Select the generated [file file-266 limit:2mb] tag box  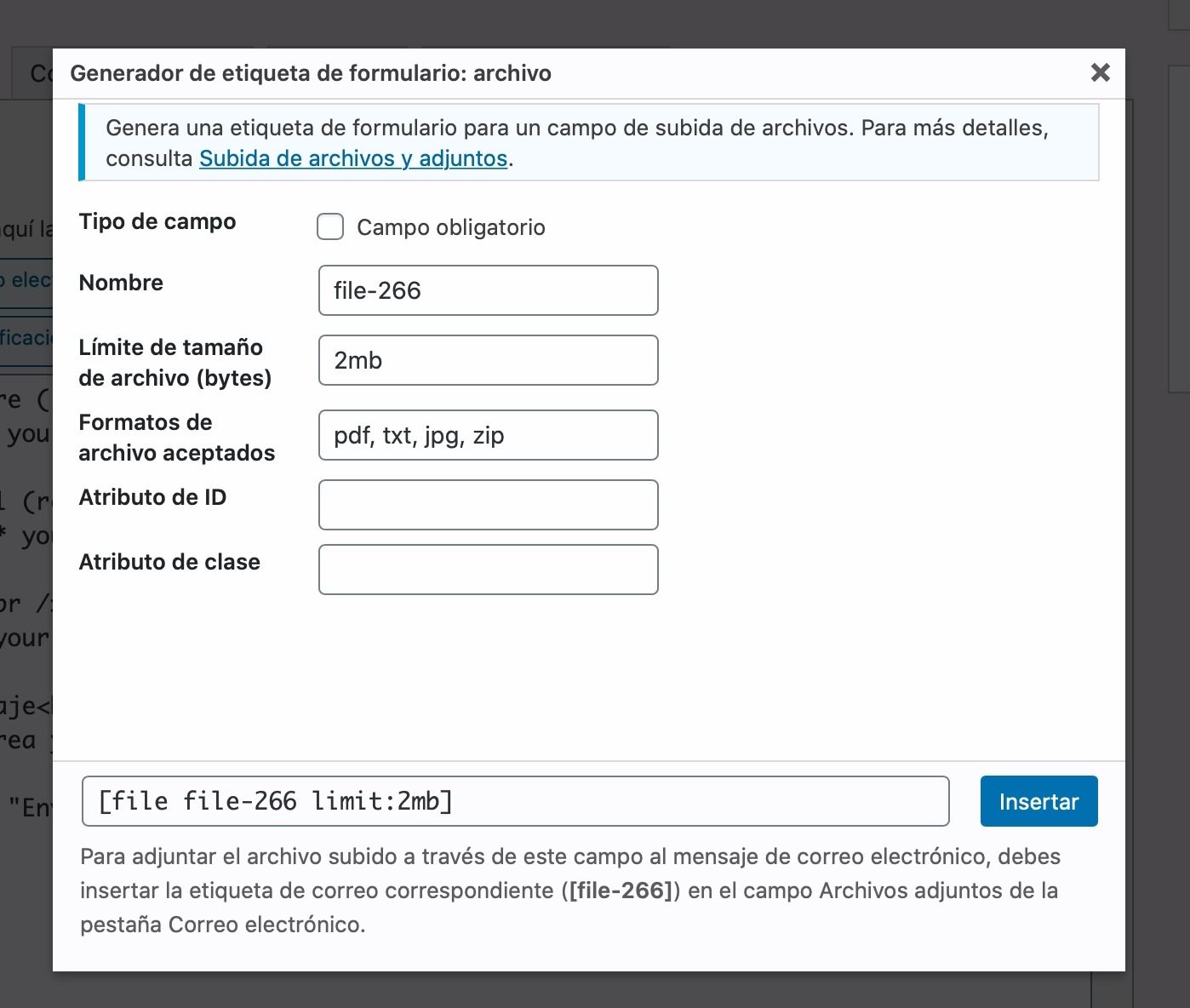(515, 801)
